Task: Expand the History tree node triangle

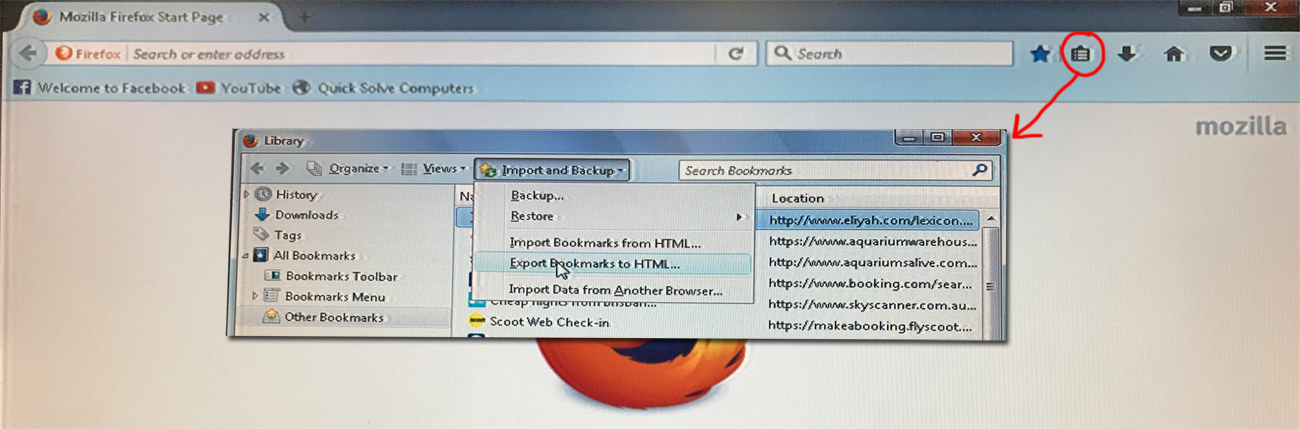Action: coord(247,194)
